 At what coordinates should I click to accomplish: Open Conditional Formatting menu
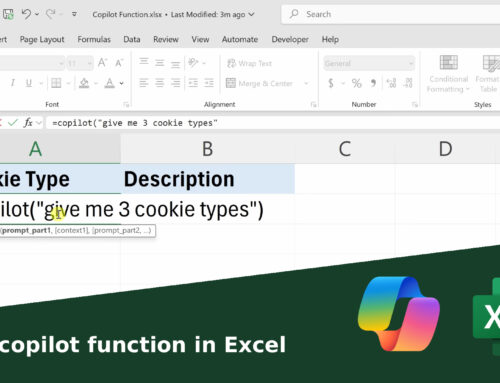click(x=449, y=74)
